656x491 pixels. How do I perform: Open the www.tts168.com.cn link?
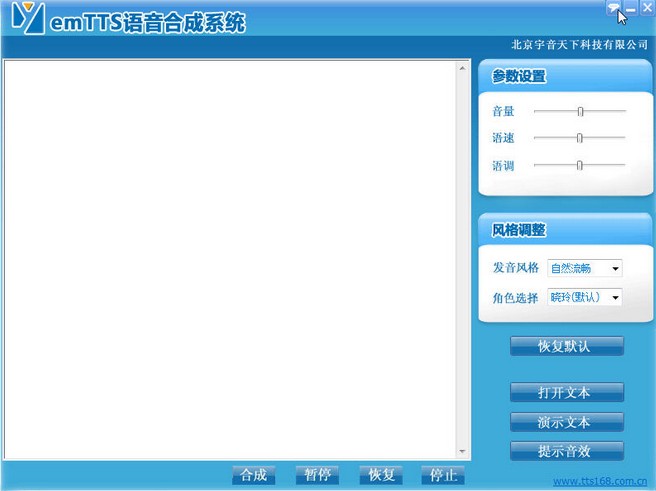coord(599,481)
